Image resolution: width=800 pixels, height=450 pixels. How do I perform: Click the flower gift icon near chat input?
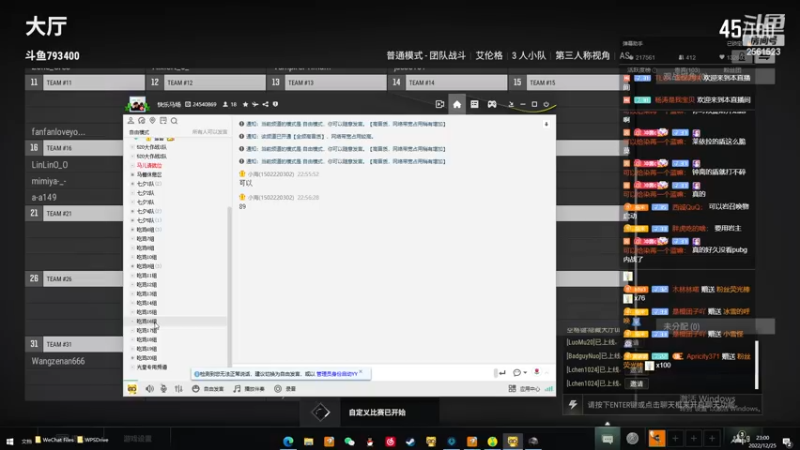[x=537, y=372]
